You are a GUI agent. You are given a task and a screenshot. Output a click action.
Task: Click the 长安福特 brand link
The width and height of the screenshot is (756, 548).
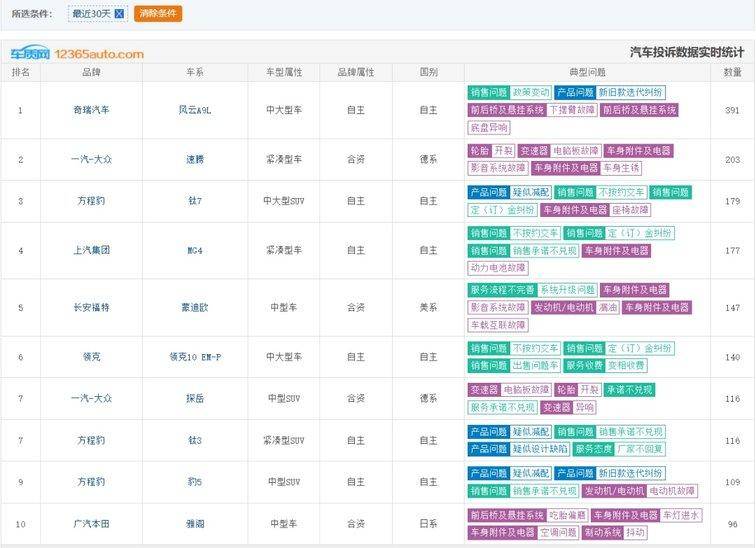click(x=91, y=308)
